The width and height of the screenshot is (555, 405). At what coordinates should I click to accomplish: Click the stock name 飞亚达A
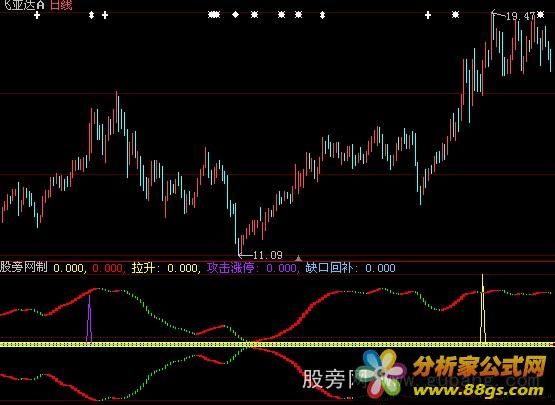click(x=22, y=5)
